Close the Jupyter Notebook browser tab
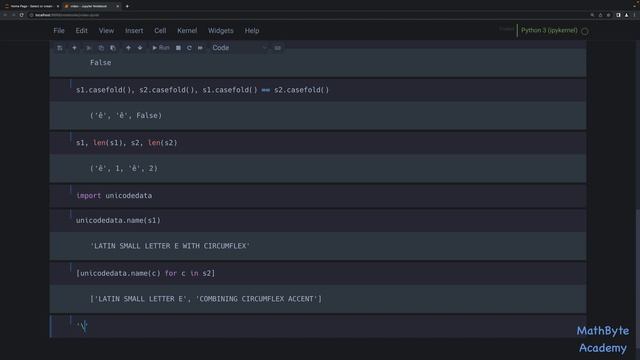Image resolution: width=640 pixels, height=360 pixels. (x=118, y=6)
